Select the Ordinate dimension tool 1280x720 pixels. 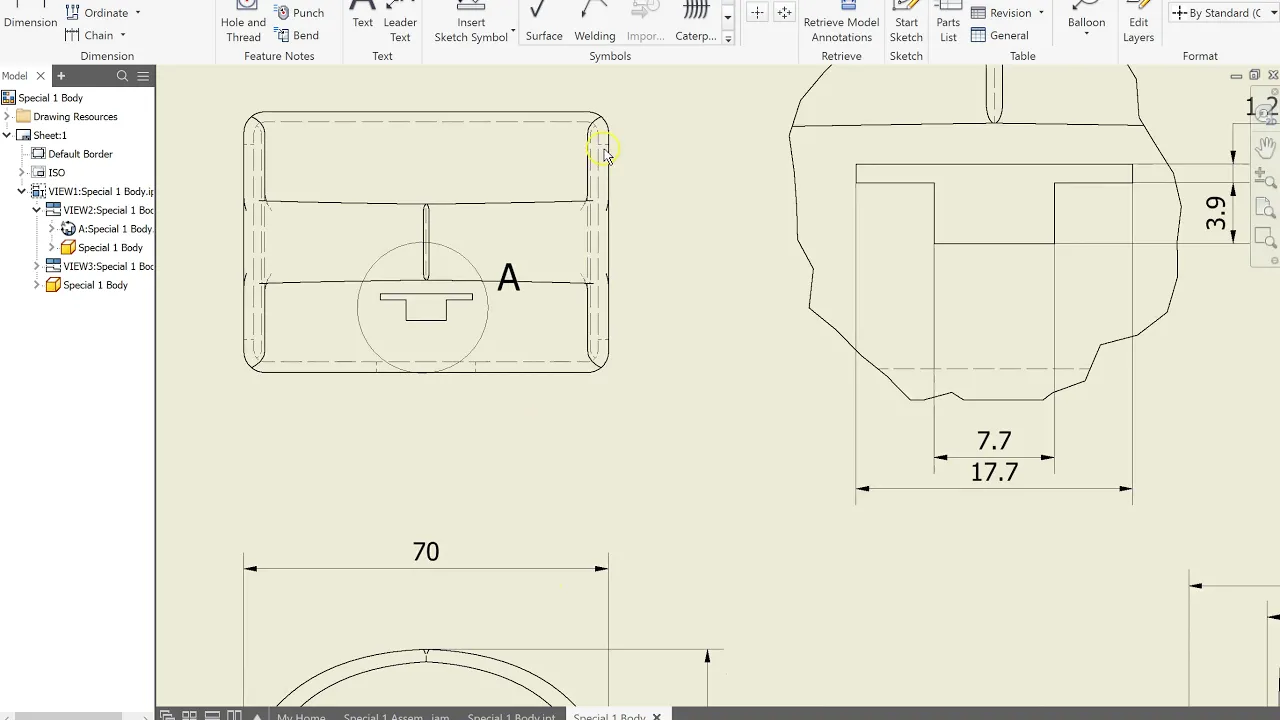coord(97,13)
